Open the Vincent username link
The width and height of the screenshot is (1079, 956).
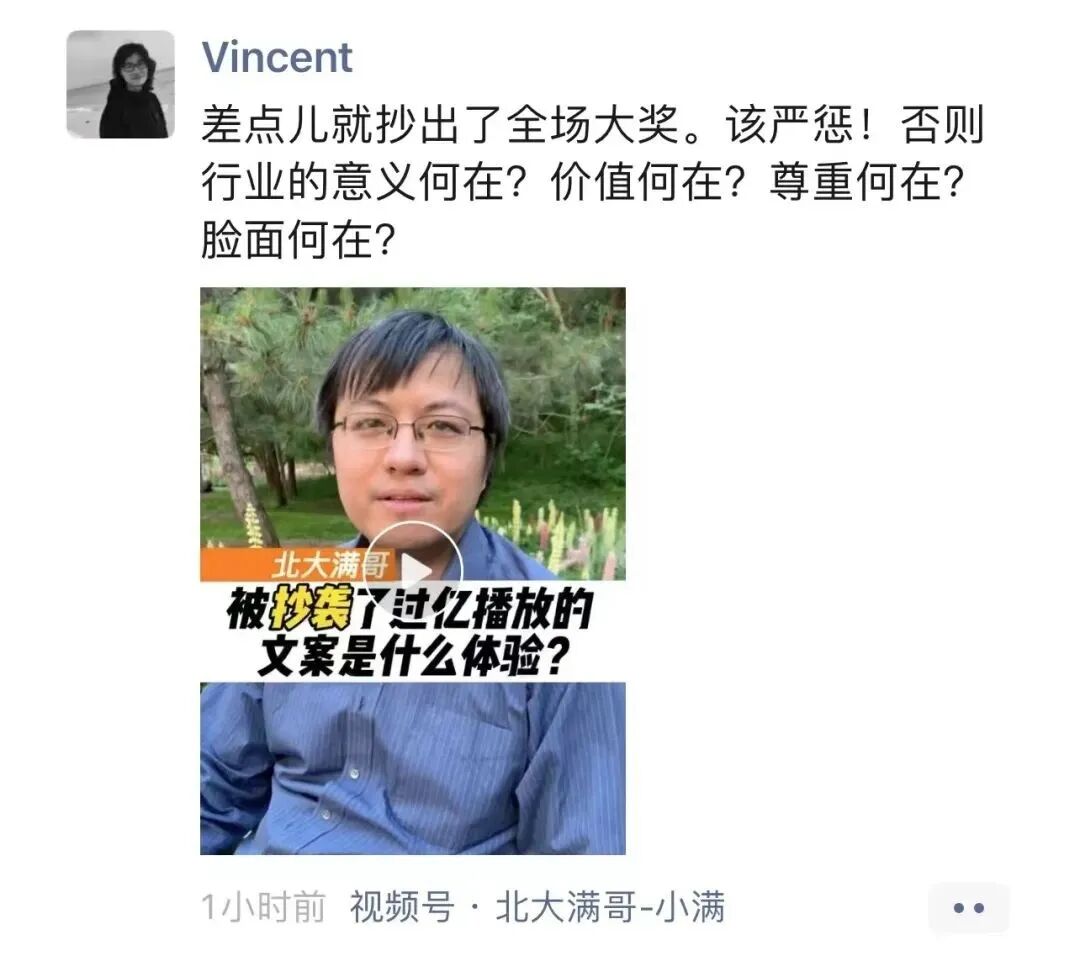pos(277,56)
